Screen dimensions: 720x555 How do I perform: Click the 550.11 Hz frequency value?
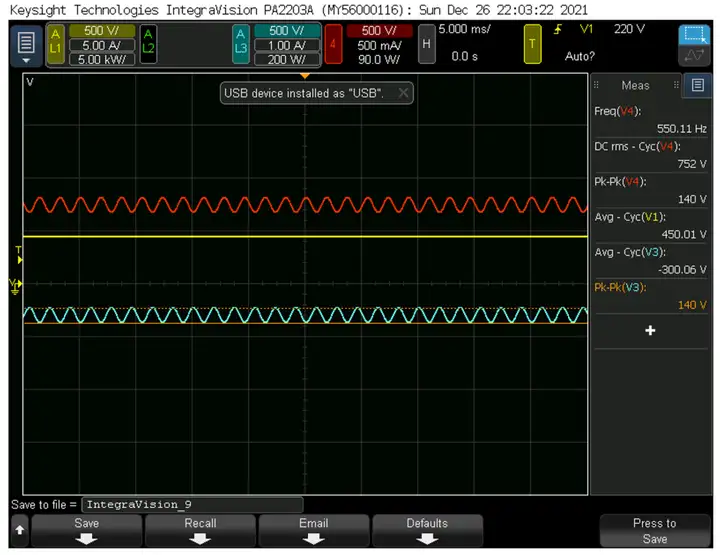[681, 129]
